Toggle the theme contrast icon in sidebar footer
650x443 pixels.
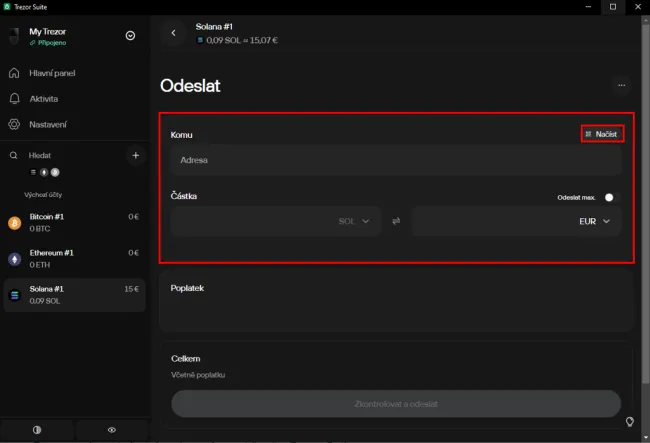tap(37, 429)
